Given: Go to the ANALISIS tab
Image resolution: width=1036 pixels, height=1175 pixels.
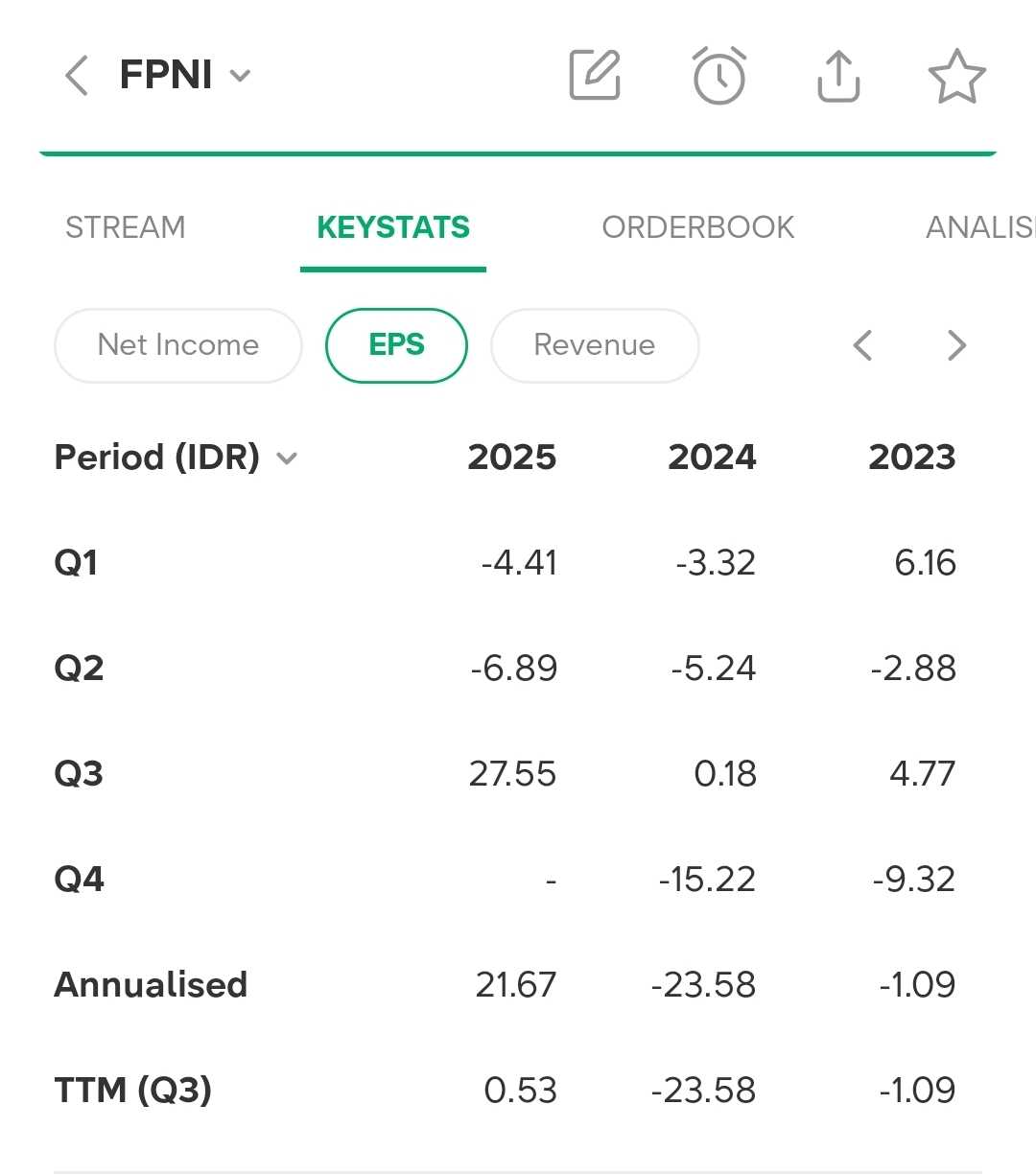Looking at the screenshot, I should click(x=978, y=227).
